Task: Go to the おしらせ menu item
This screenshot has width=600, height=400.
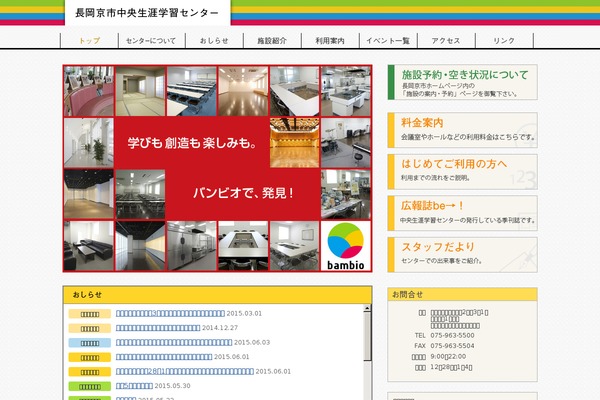Action: coord(214,41)
